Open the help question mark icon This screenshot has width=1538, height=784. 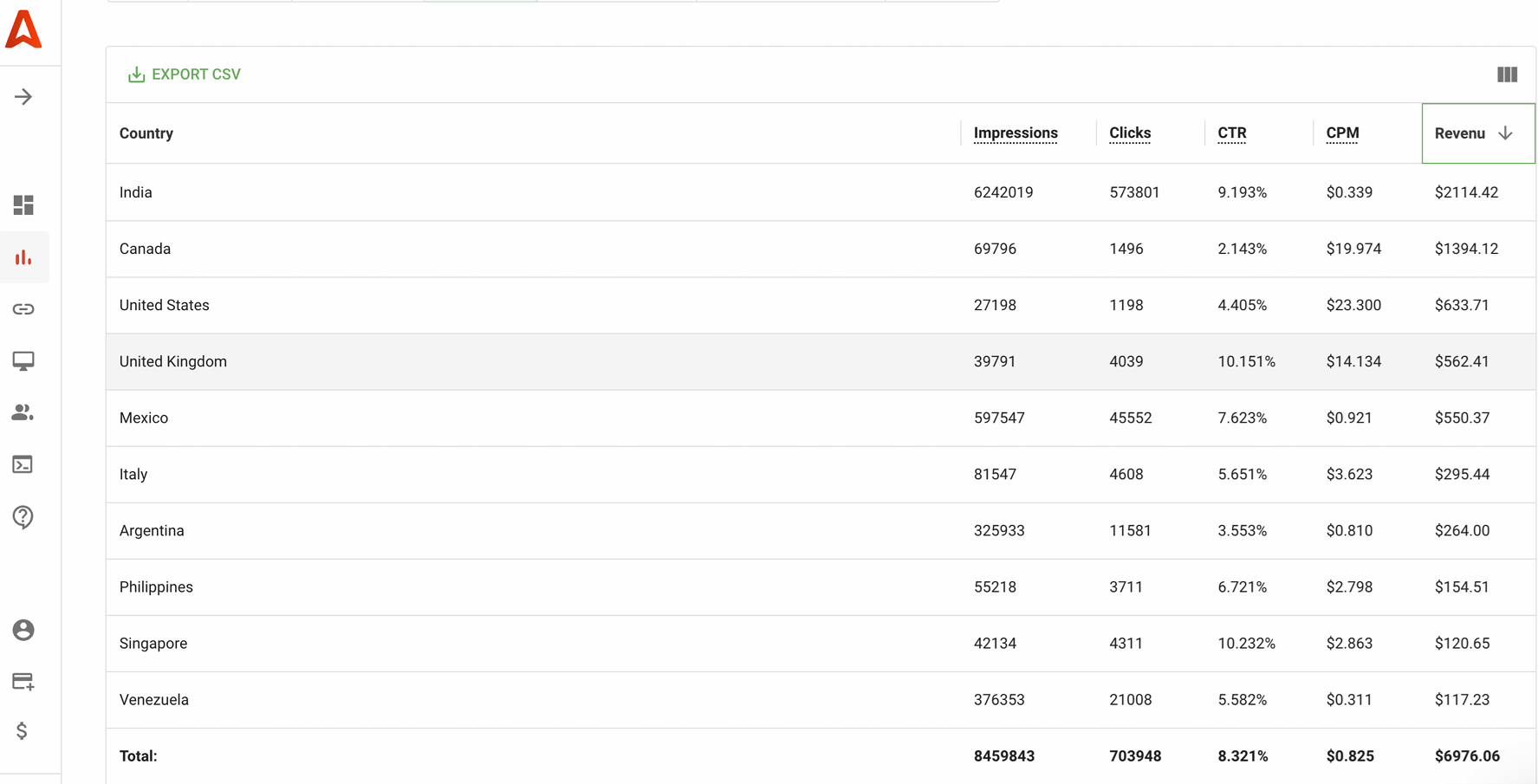(x=23, y=517)
